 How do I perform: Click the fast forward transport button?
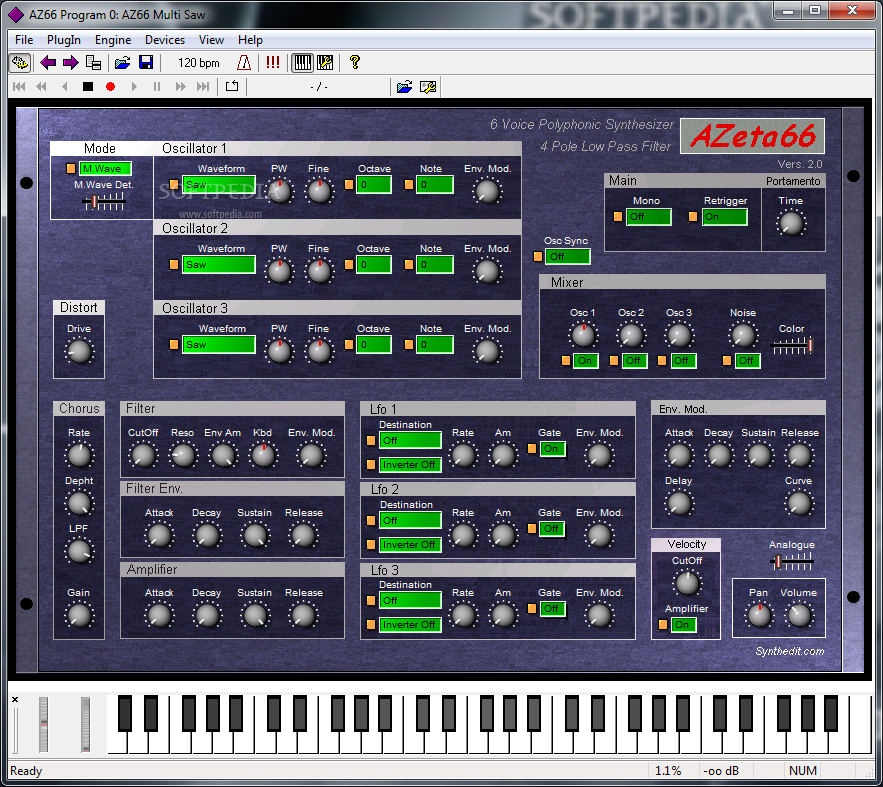(180, 87)
